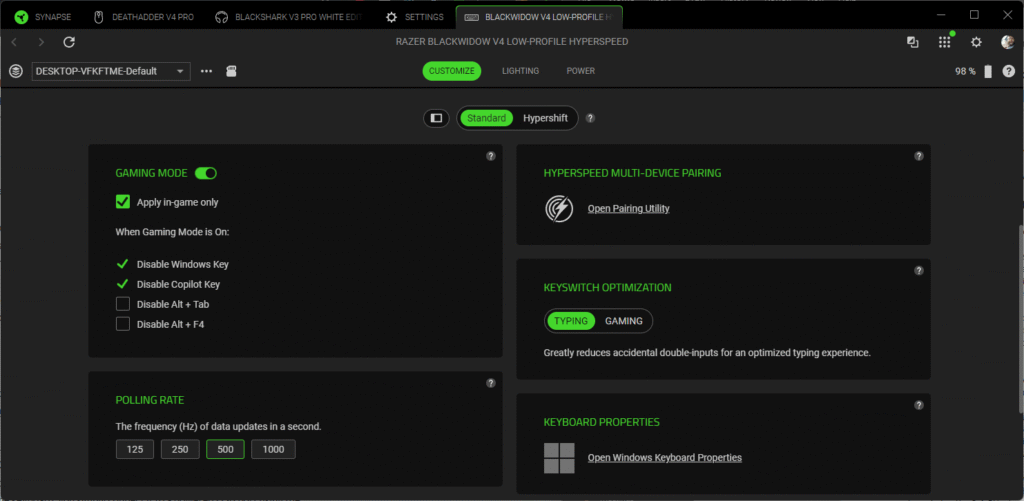1024x501 pixels.
Task: Click the Razer Synapse logo icon
Action: coord(21,17)
